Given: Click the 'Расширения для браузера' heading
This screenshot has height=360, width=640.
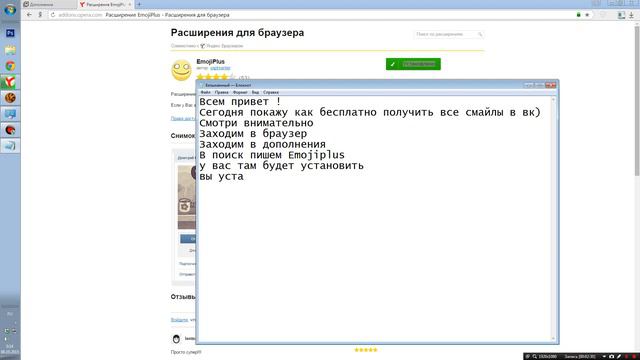Looking at the screenshot, I should point(237,33).
